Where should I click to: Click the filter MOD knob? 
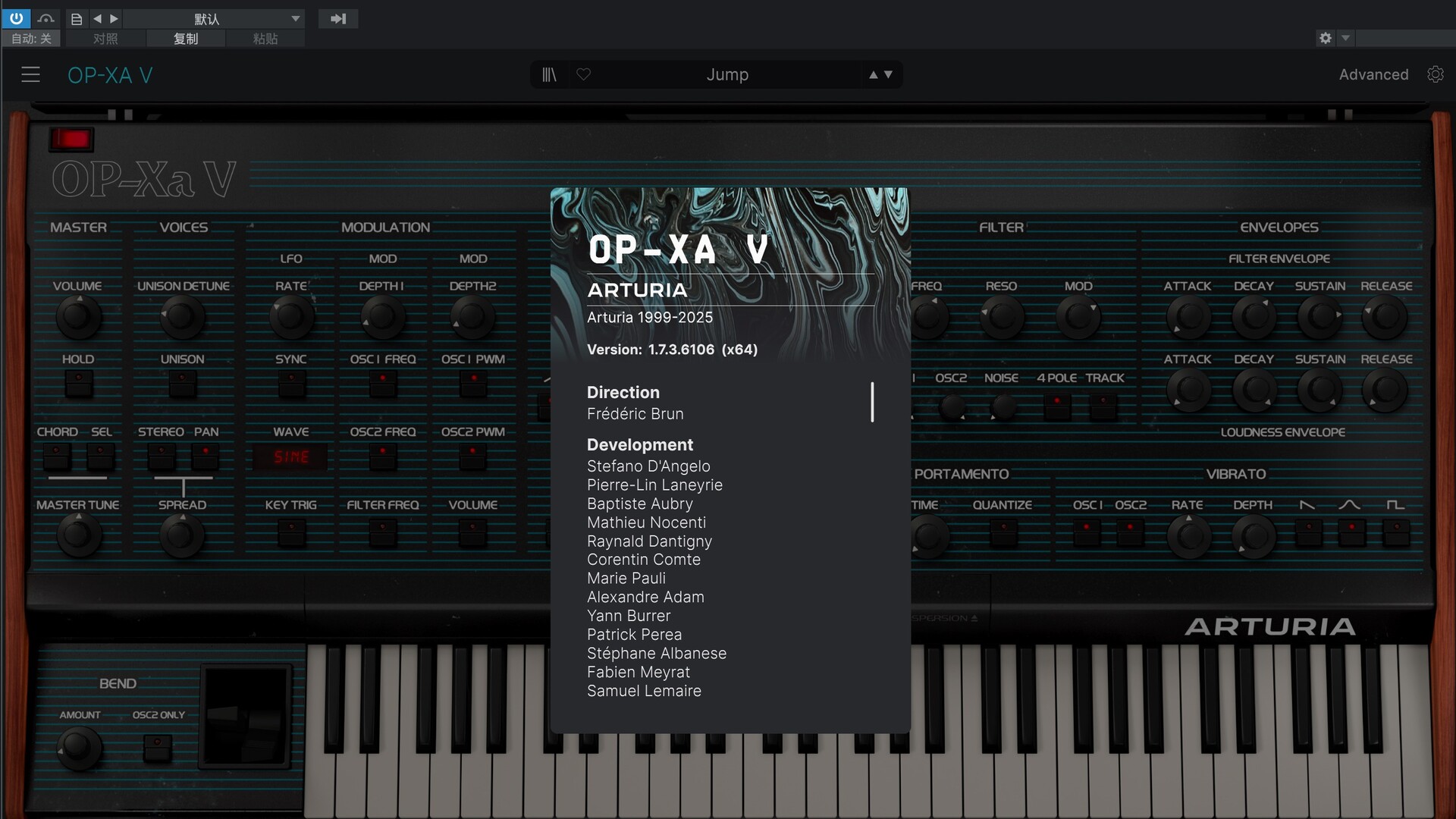[x=1078, y=317]
